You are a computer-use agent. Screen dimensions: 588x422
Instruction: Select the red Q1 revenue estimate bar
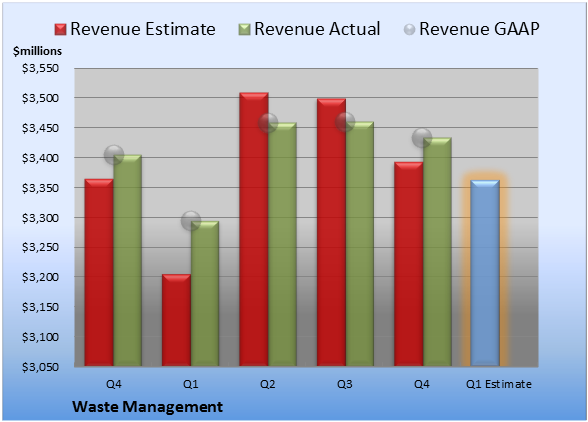pyautogui.click(x=176, y=320)
